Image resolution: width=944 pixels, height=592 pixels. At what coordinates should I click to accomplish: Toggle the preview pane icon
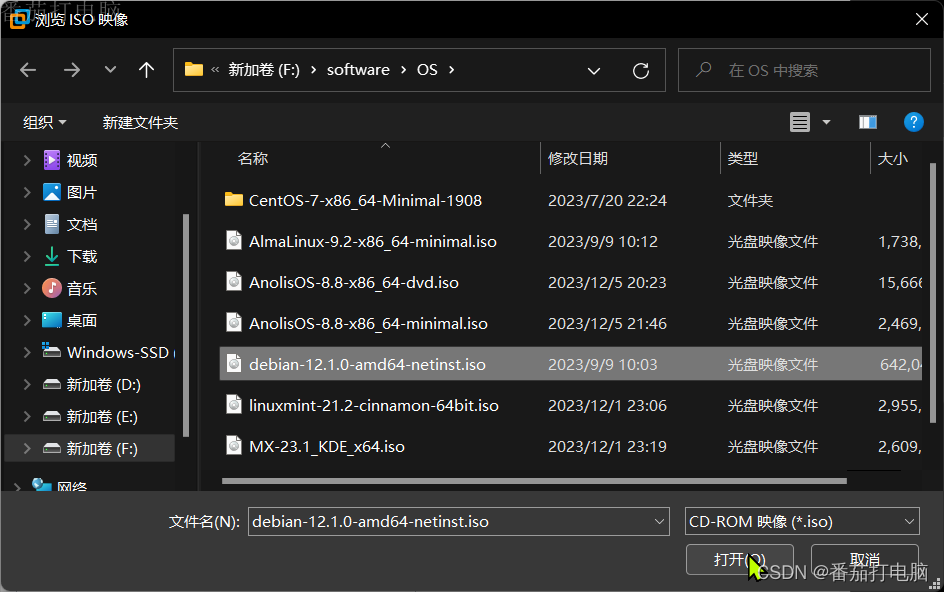(x=868, y=122)
